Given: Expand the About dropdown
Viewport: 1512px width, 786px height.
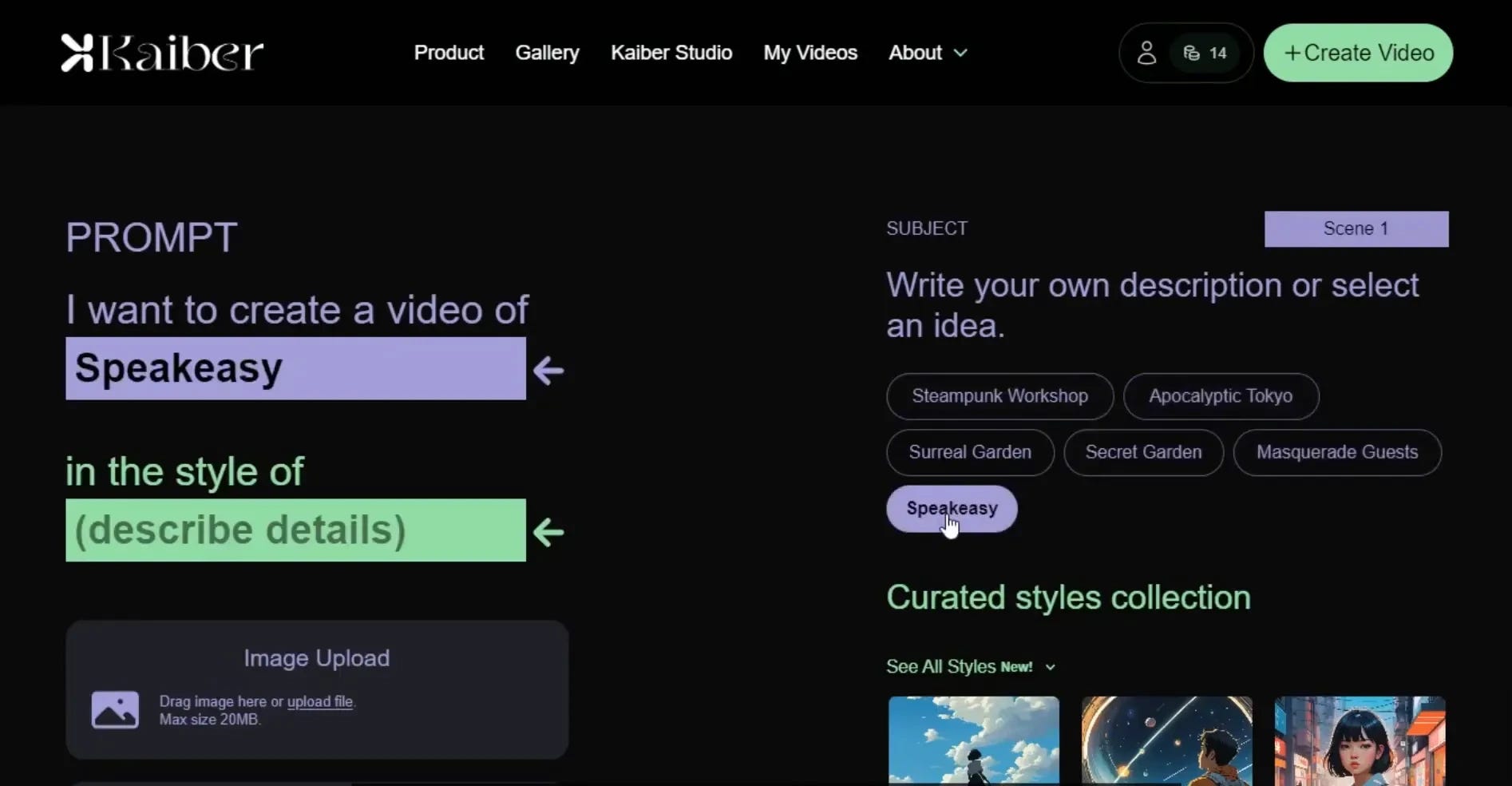Looking at the screenshot, I should (x=928, y=53).
